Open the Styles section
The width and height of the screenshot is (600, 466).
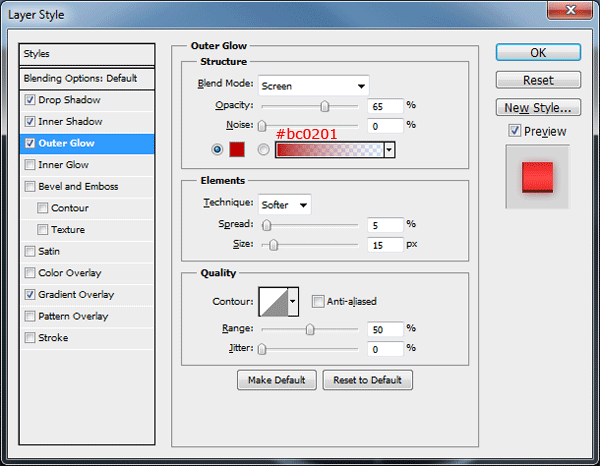pos(87,54)
